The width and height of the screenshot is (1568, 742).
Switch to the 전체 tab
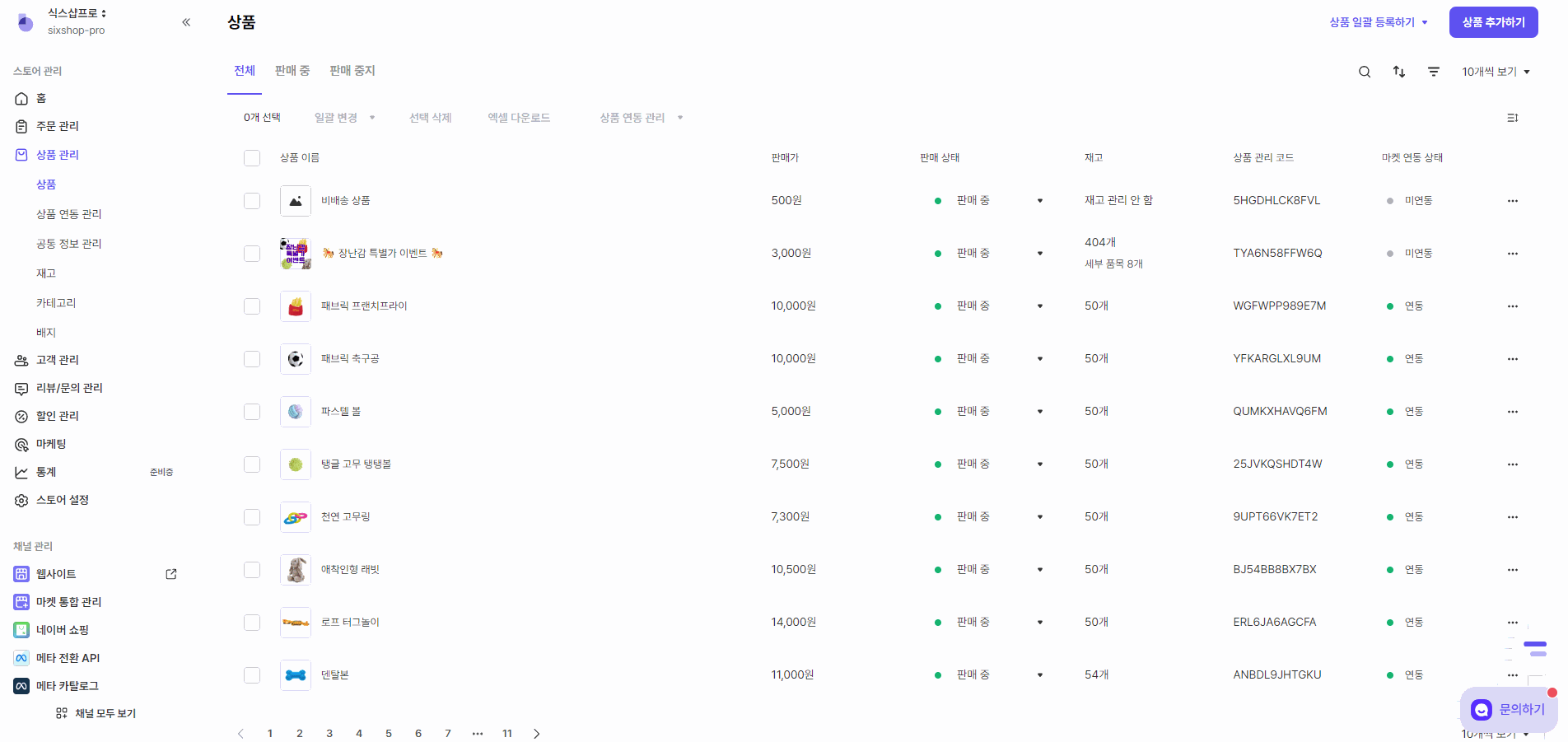click(x=245, y=71)
